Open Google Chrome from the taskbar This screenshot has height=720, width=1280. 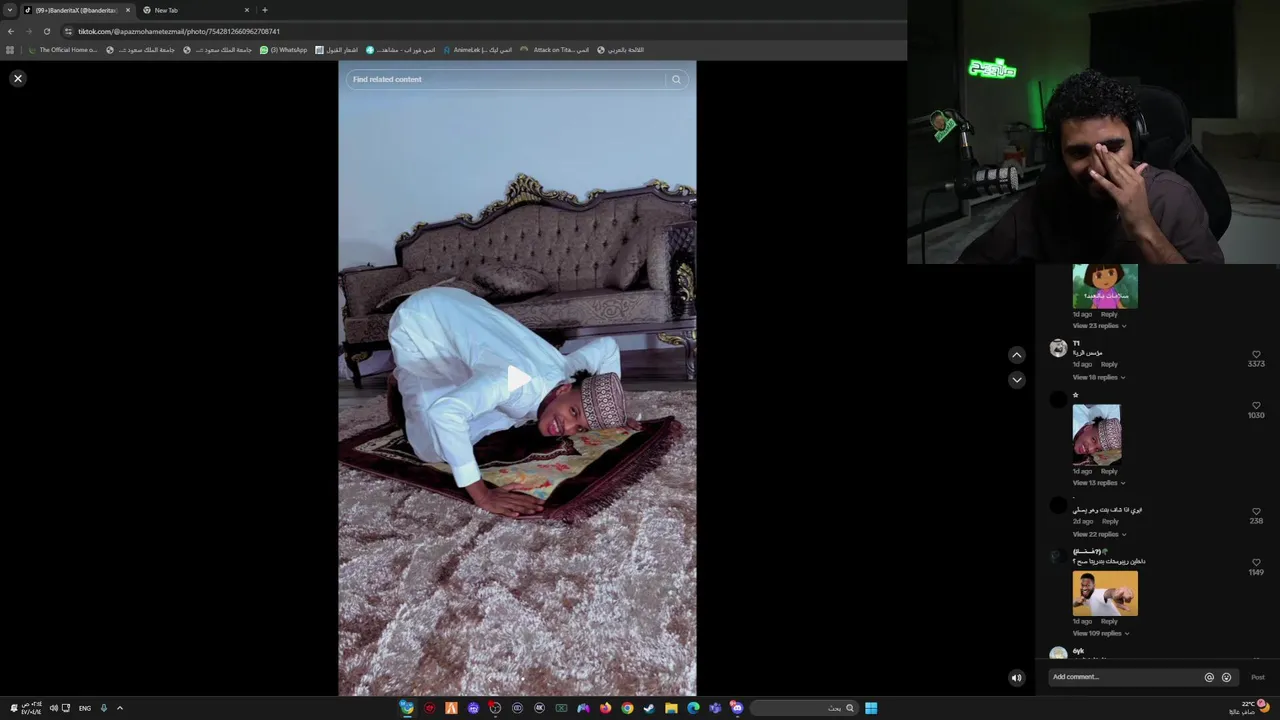click(x=627, y=708)
